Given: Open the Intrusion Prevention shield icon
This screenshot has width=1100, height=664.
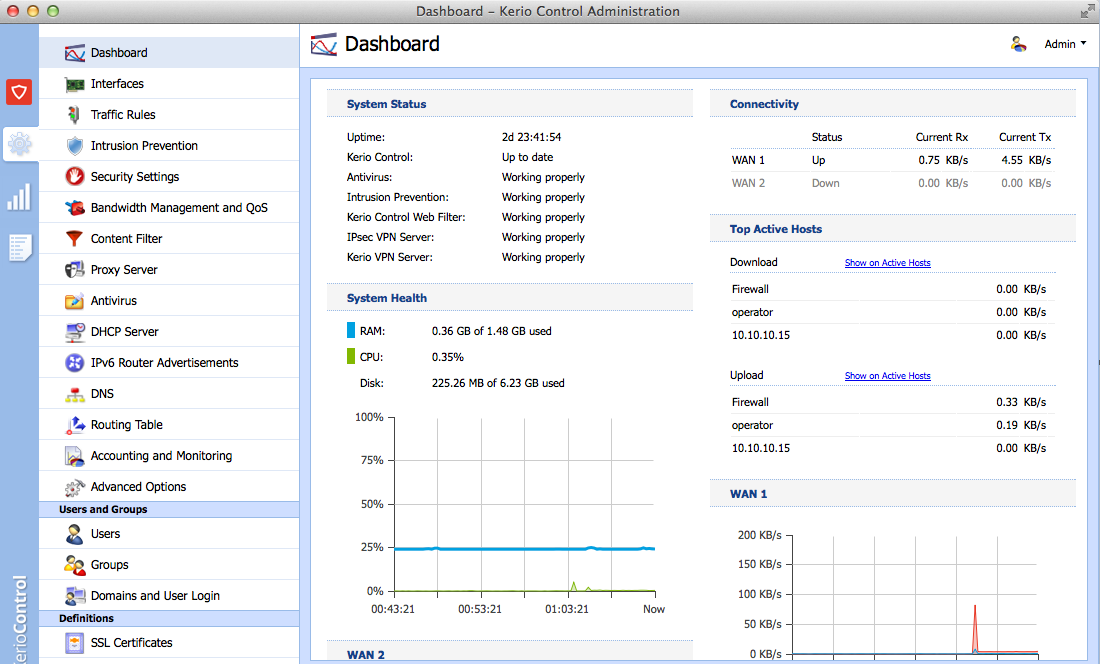Looking at the screenshot, I should coord(74,146).
